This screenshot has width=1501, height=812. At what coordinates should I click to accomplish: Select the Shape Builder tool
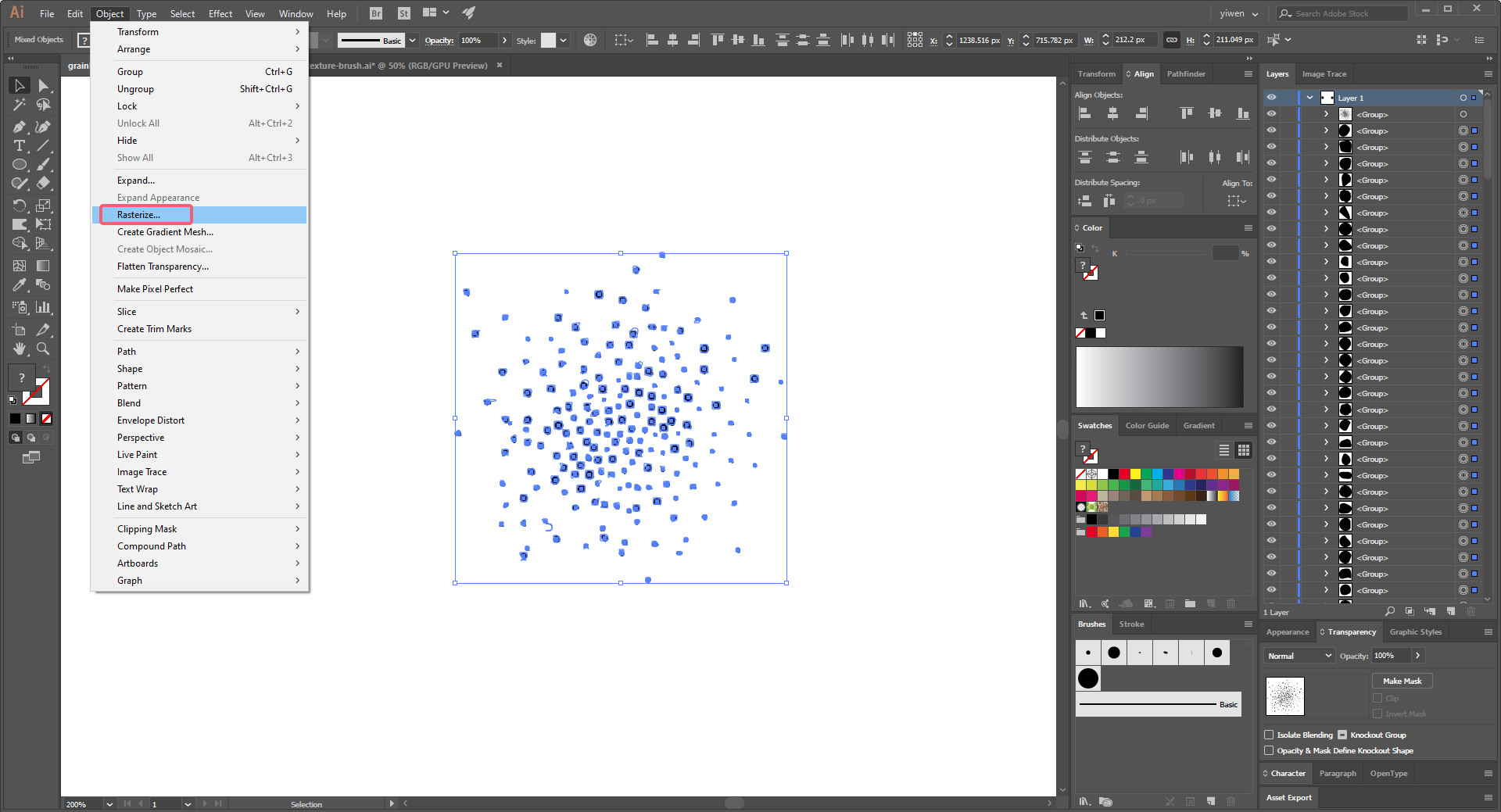pos(20,243)
